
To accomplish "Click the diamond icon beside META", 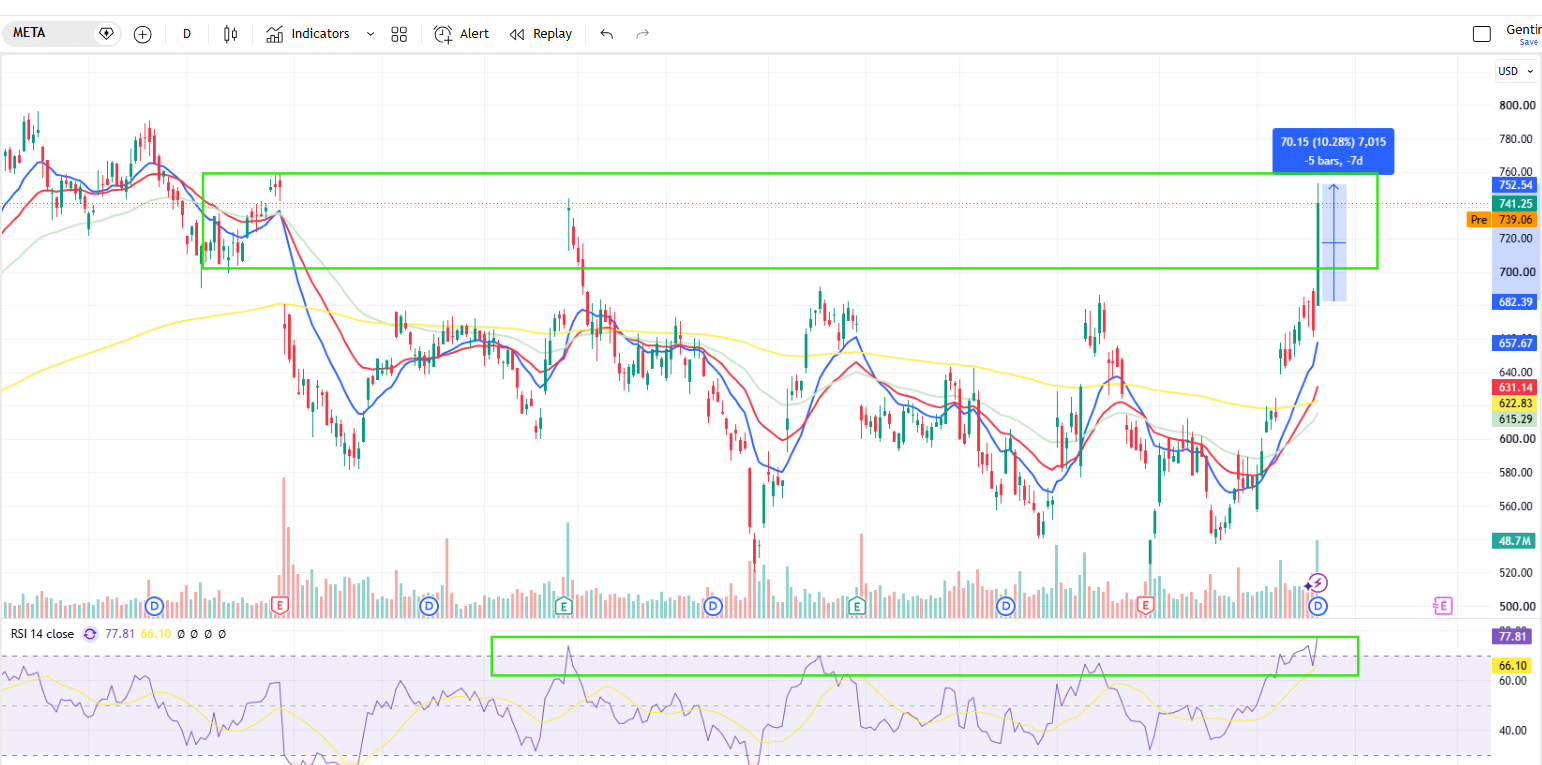I will coord(106,33).
